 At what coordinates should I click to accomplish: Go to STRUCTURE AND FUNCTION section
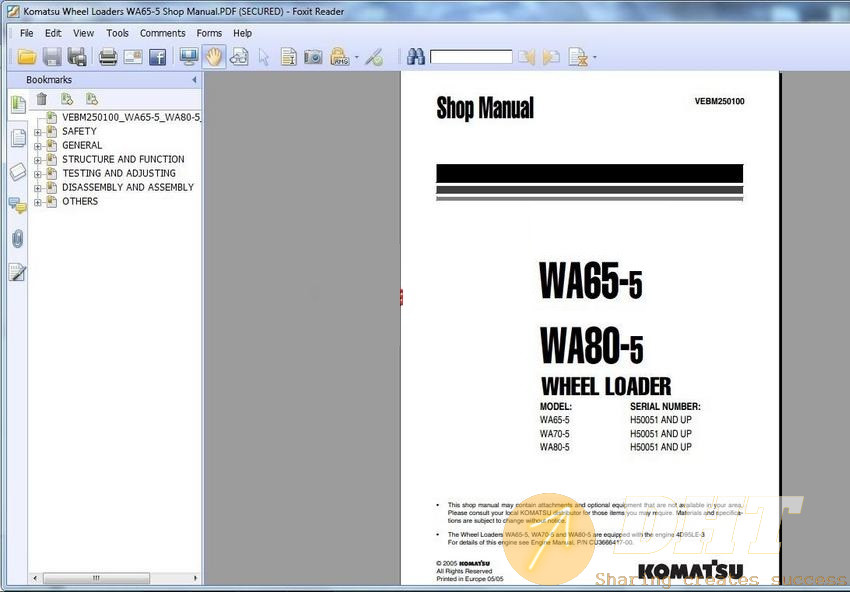coord(123,159)
